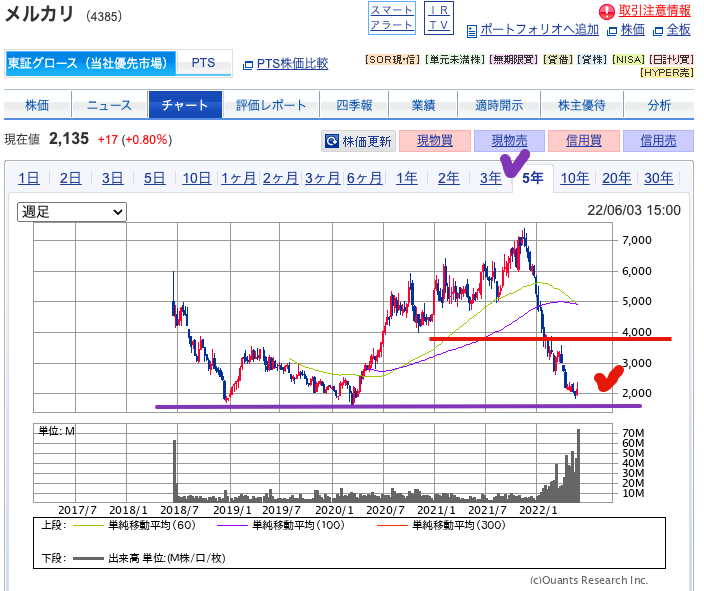The width and height of the screenshot is (704, 591).
Task: Select the 3年 chart range
Action: 490,178
